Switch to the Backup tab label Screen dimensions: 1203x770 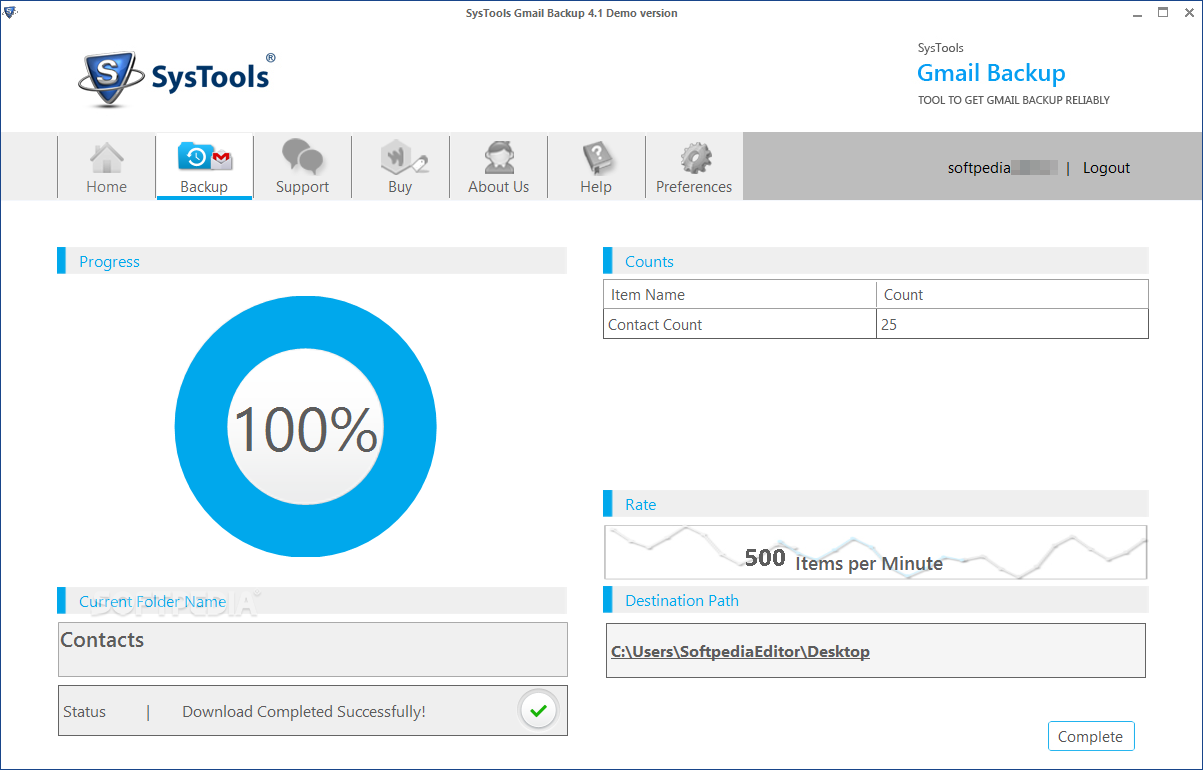204,187
